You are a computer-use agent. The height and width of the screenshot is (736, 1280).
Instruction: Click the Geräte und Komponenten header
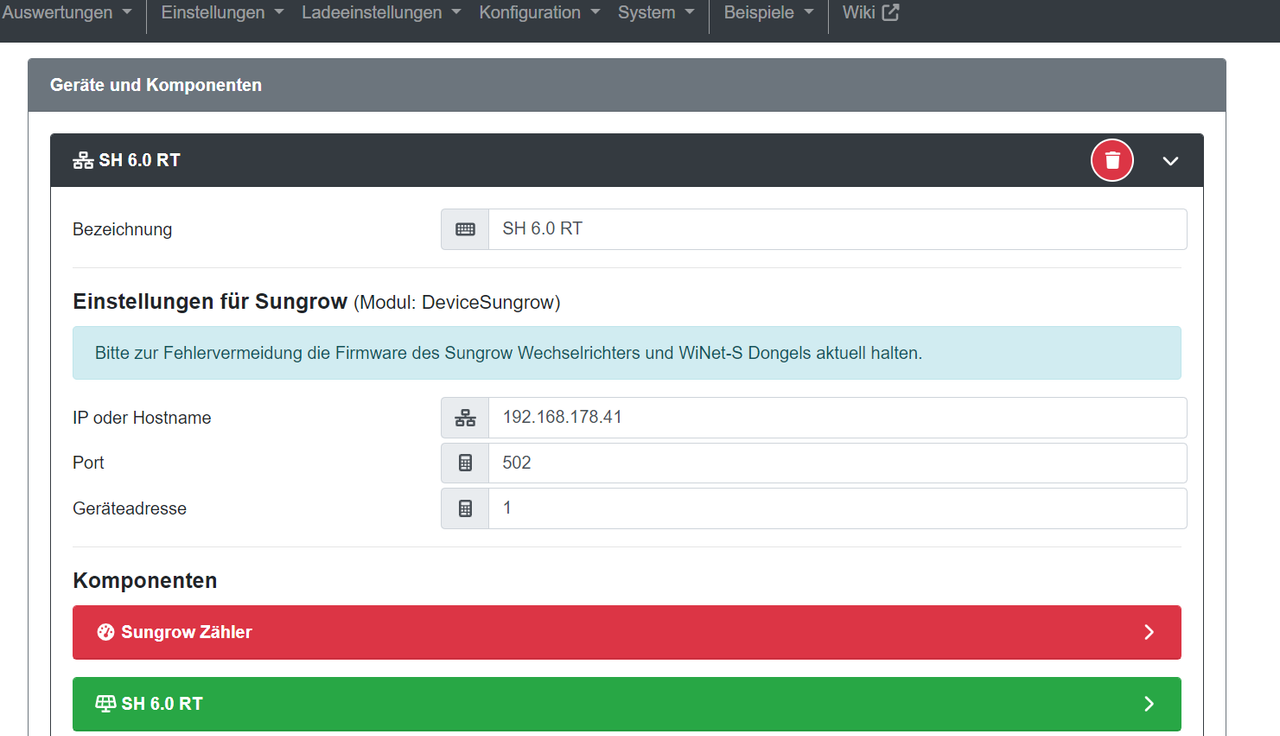pos(627,85)
